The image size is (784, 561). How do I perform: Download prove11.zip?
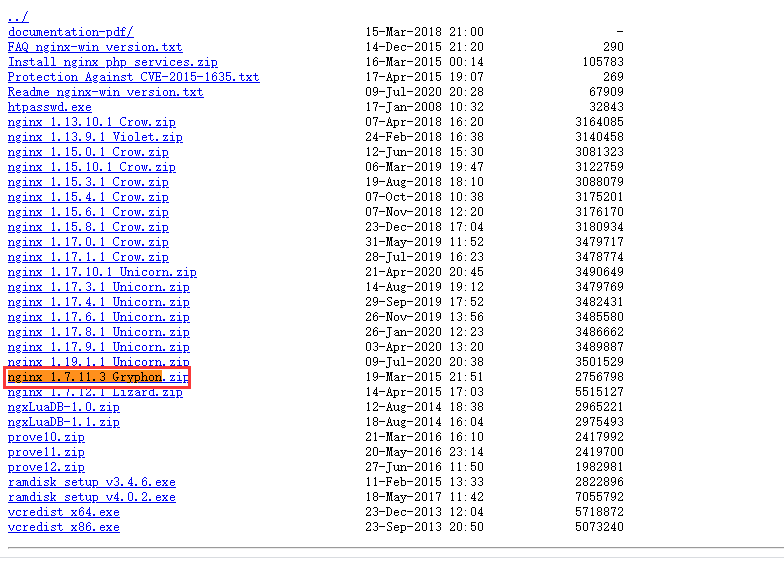click(x=46, y=452)
